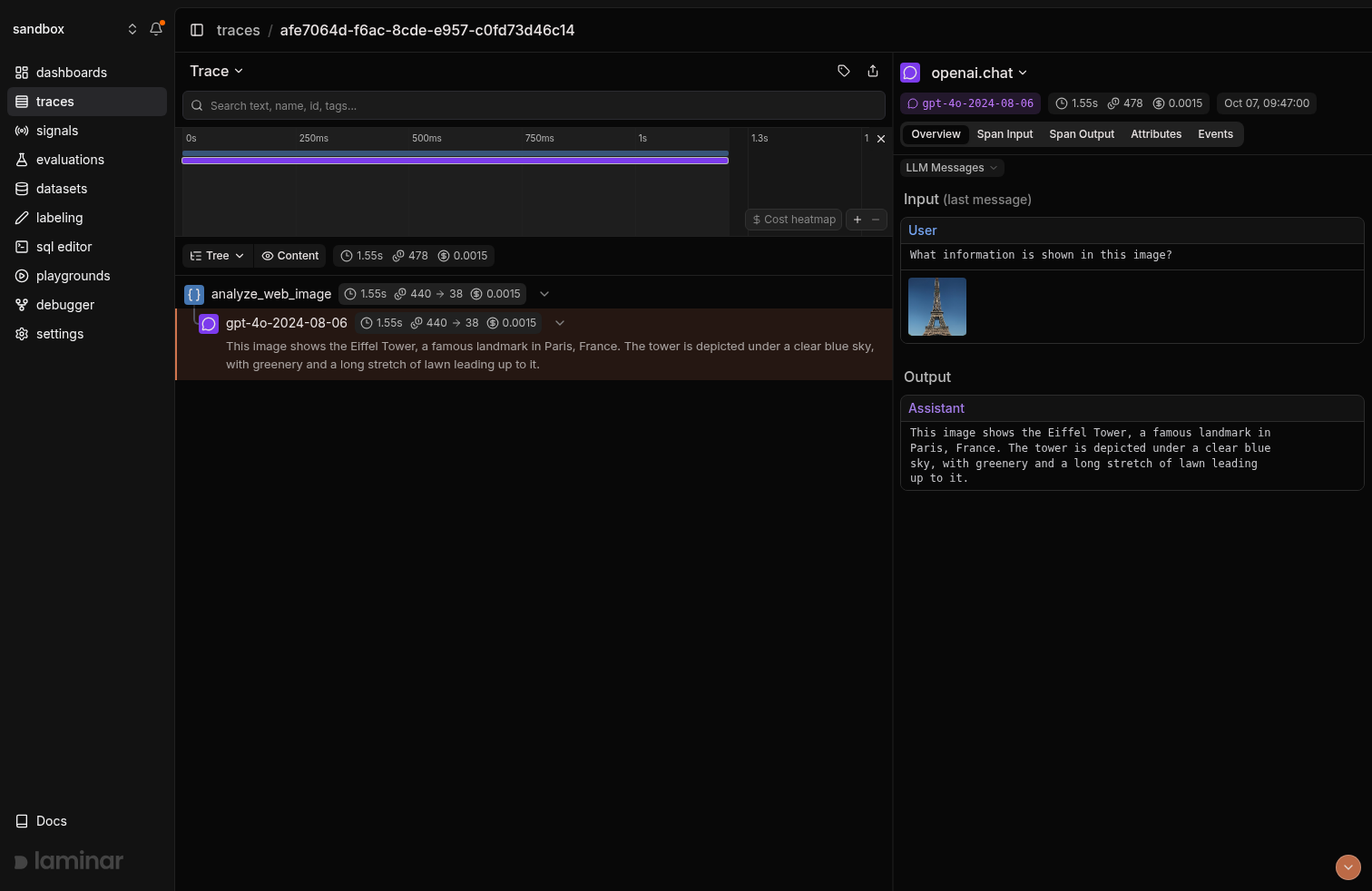The width and height of the screenshot is (1372, 891).
Task: Click the blue analyze_web_image timeline bar
Action: click(x=455, y=153)
